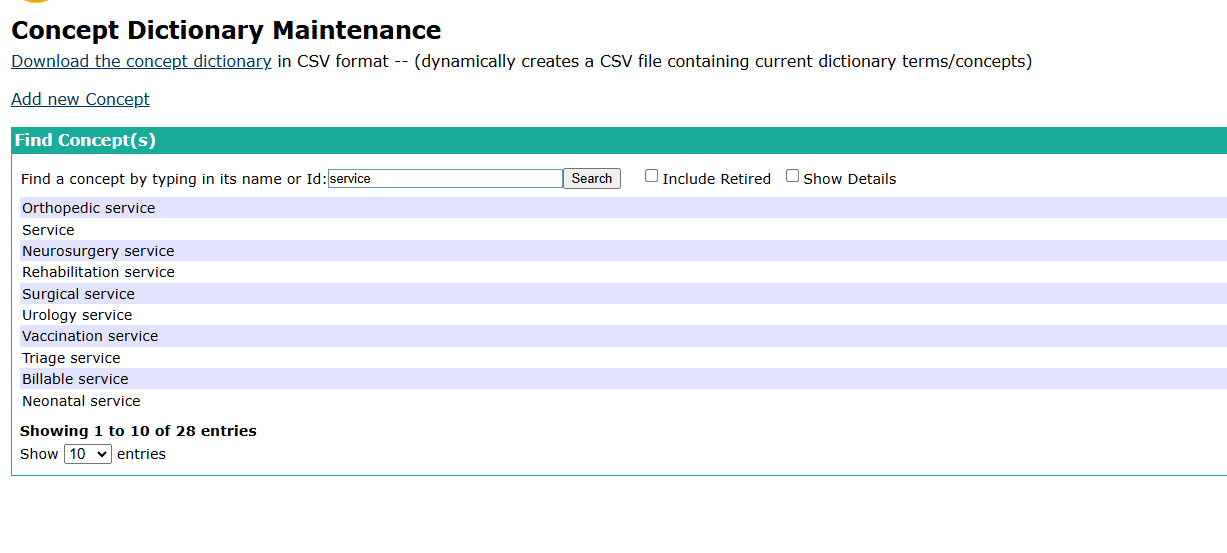Click the Showing 1 to 10 entries text
The image size is (1227, 553).
(x=138, y=431)
